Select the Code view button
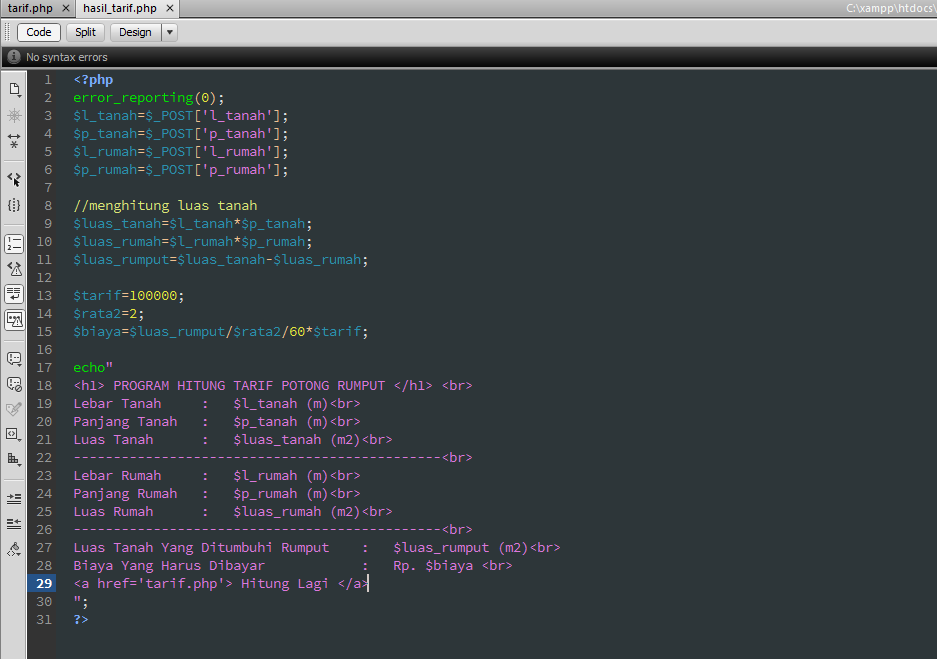 [39, 32]
